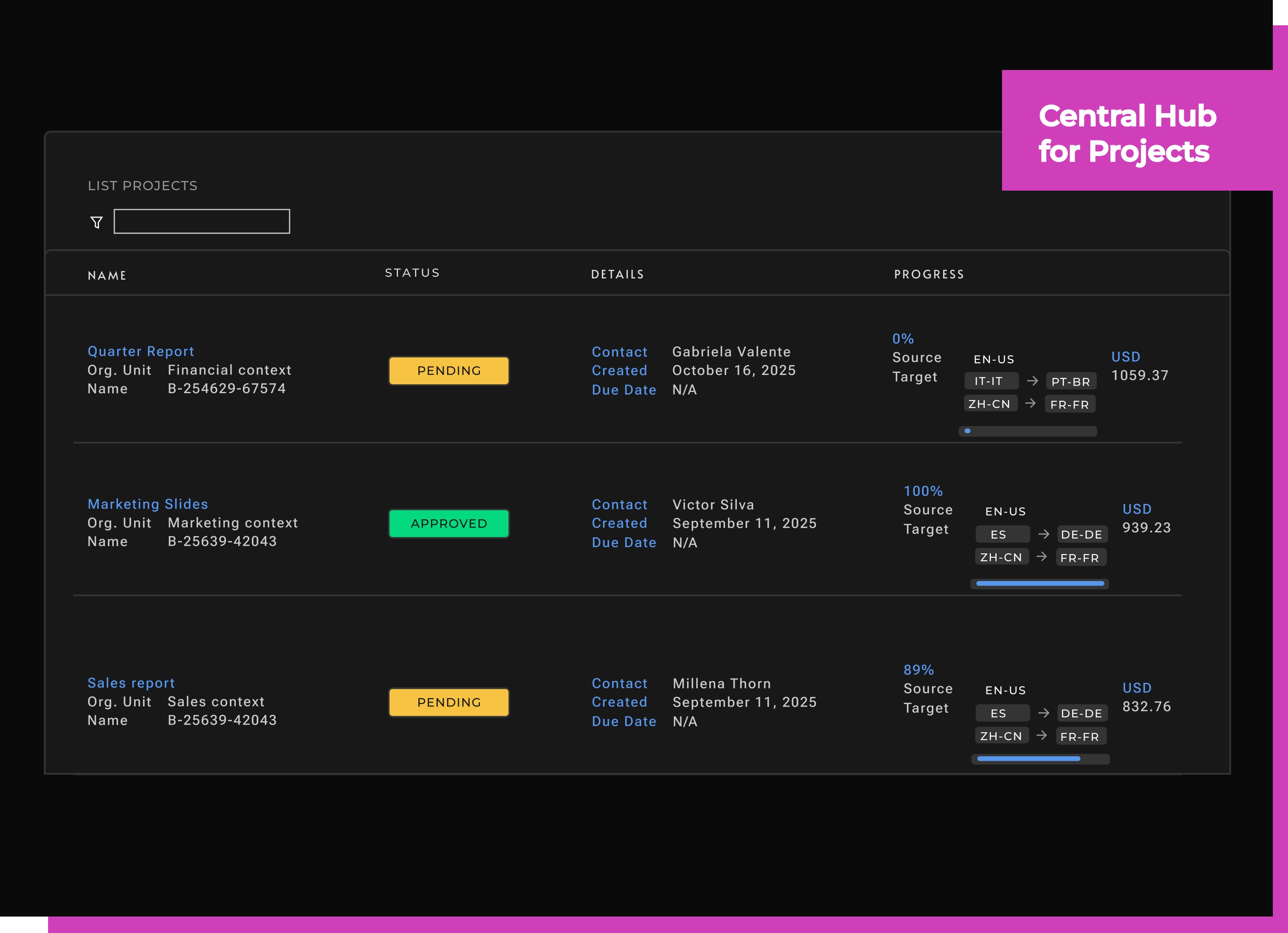This screenshot has height=933, width=1288.
Task: Select the PT-BR target language tag
Action: [x=1070, y=382]
